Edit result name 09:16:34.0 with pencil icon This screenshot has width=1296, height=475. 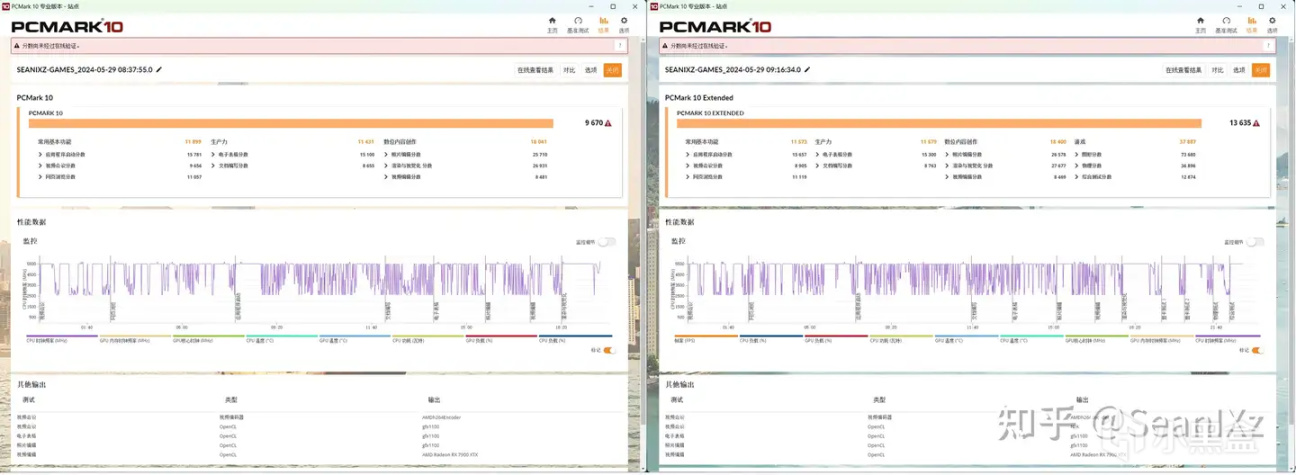tap(808, 70)
